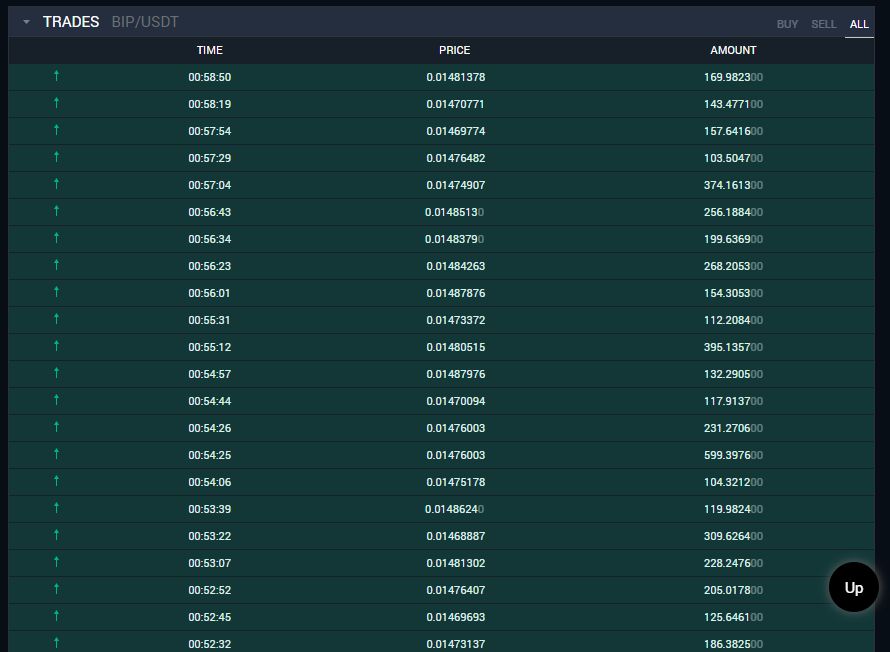Click the amount 169.982300
Image resolution: width=890 pixels, height=652 pixels.
pos(733,77)
